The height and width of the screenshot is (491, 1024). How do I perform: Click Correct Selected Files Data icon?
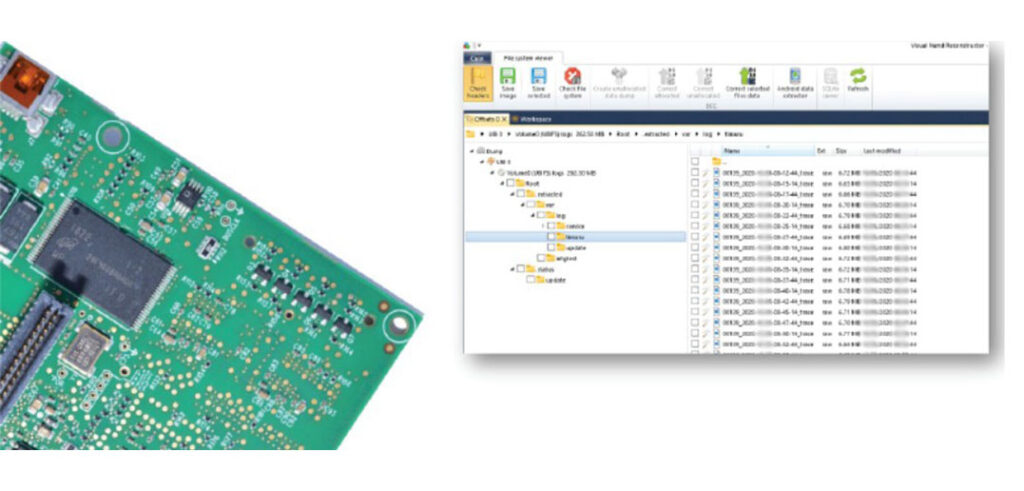click(746, 81)
